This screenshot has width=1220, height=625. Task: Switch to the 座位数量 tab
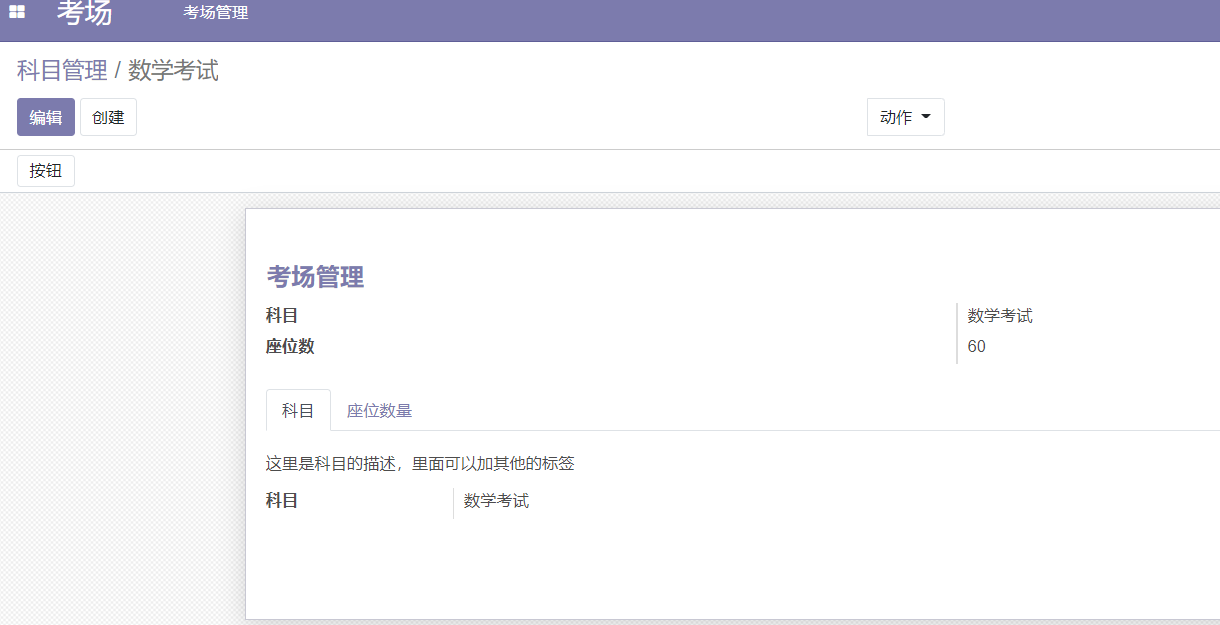379,410
